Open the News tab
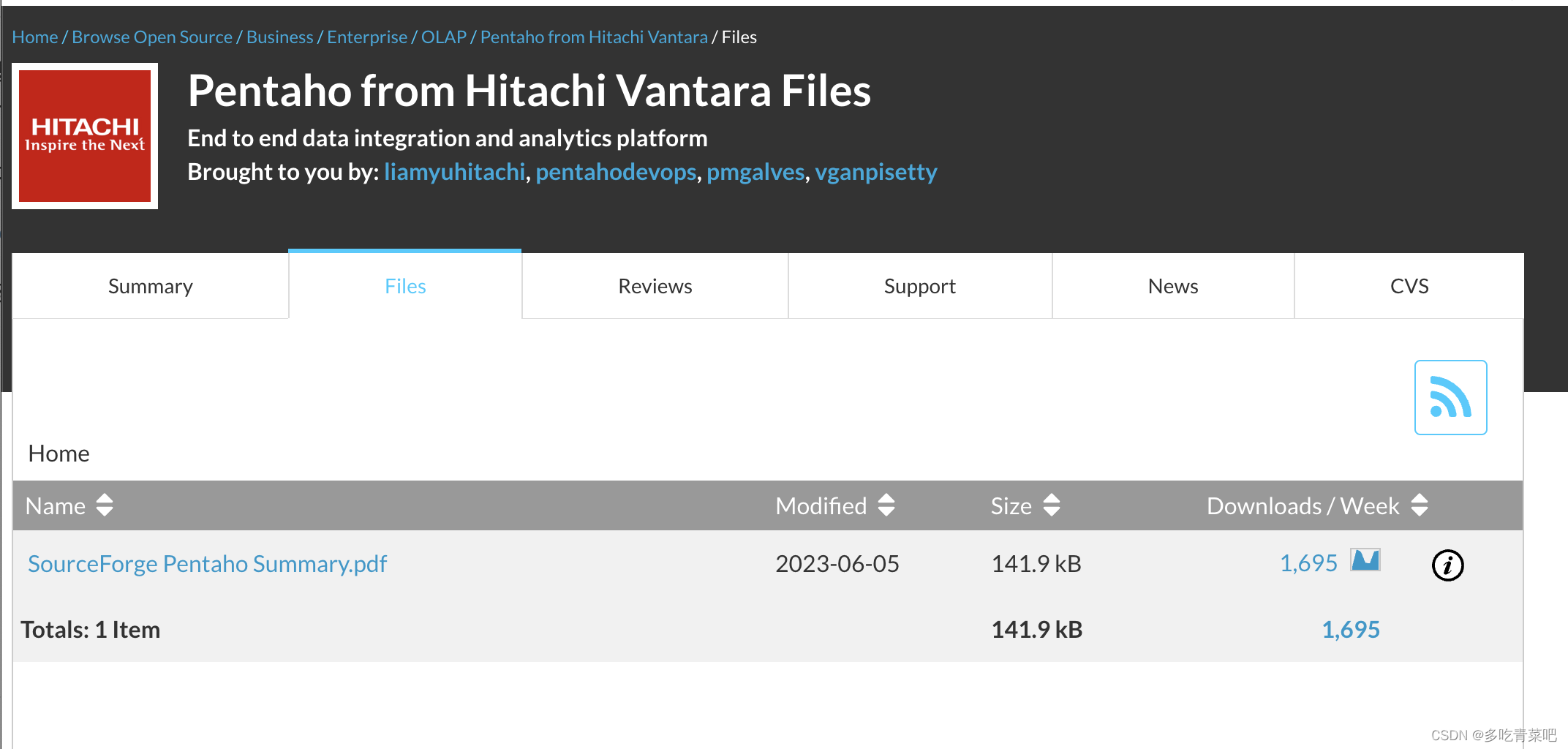 point(1173,286)
